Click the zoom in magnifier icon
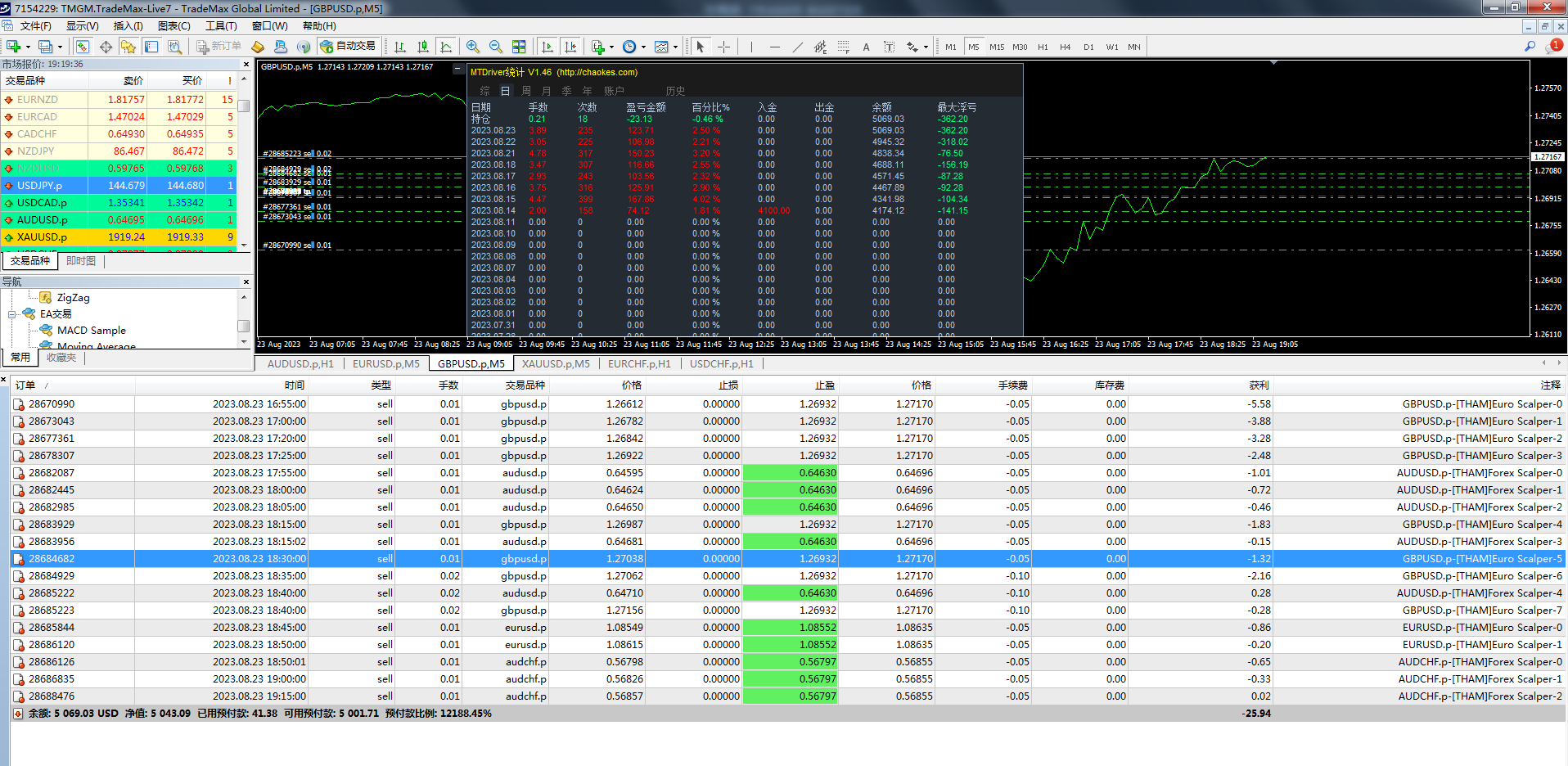This screenshot has height=766, width=1568. [472, 47]
